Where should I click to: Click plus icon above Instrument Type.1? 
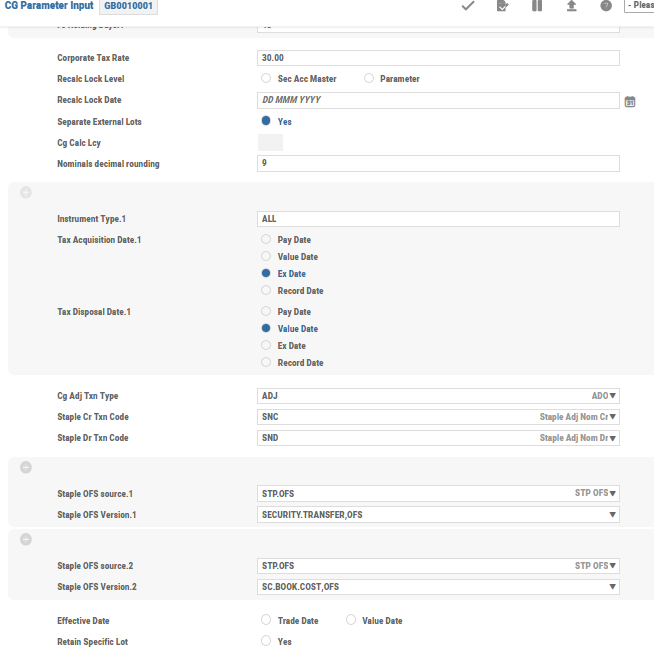point(26,192)
